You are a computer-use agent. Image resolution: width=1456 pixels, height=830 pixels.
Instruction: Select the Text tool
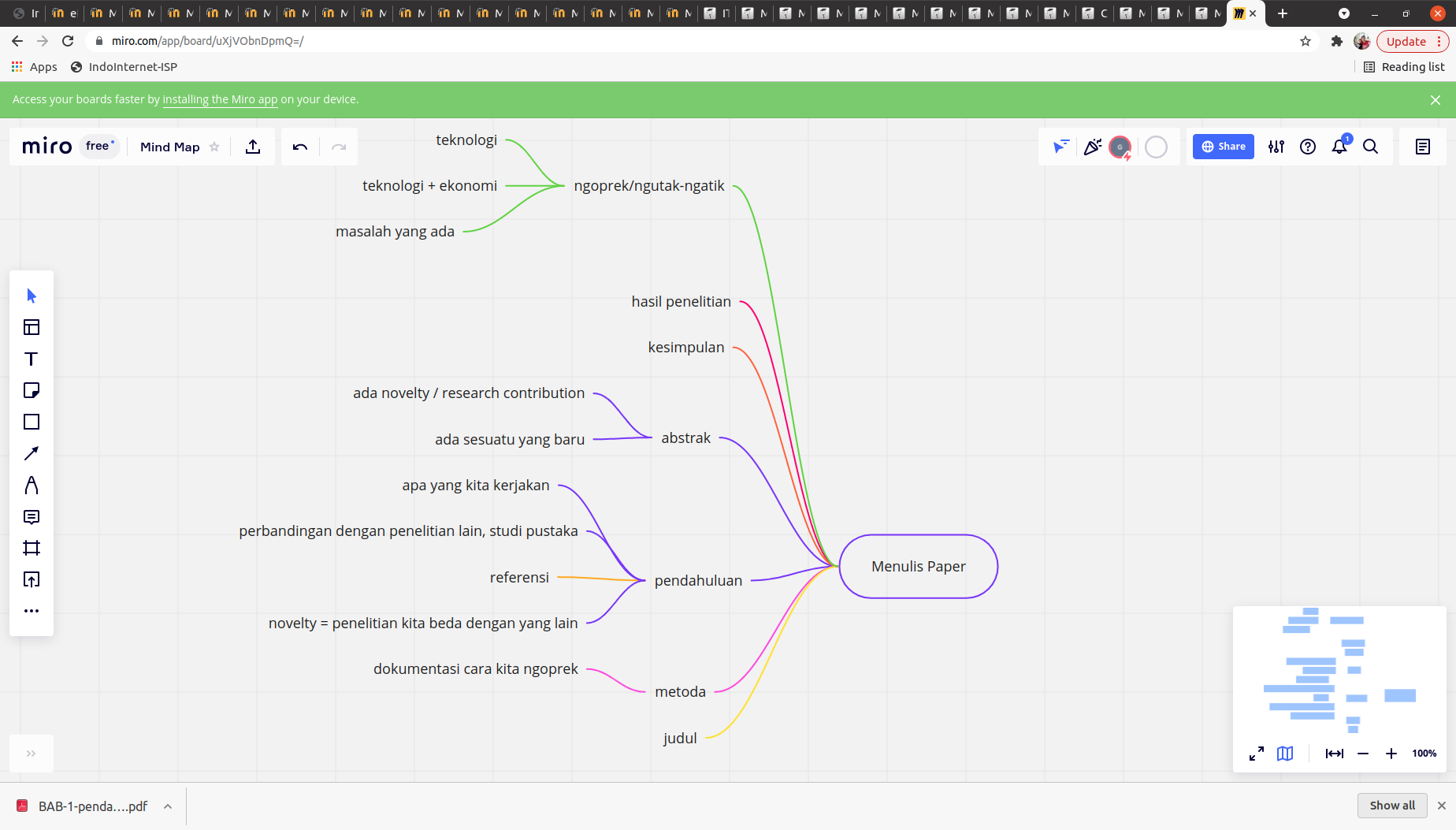(32, 359)
